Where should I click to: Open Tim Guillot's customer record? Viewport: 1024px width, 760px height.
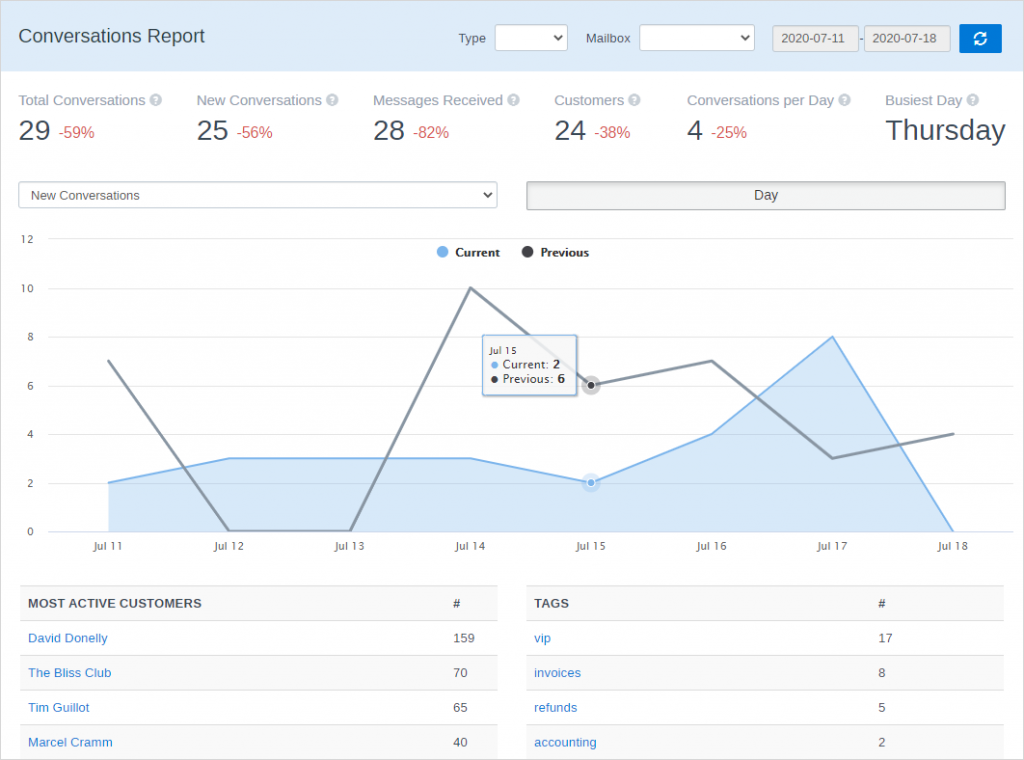58,707
